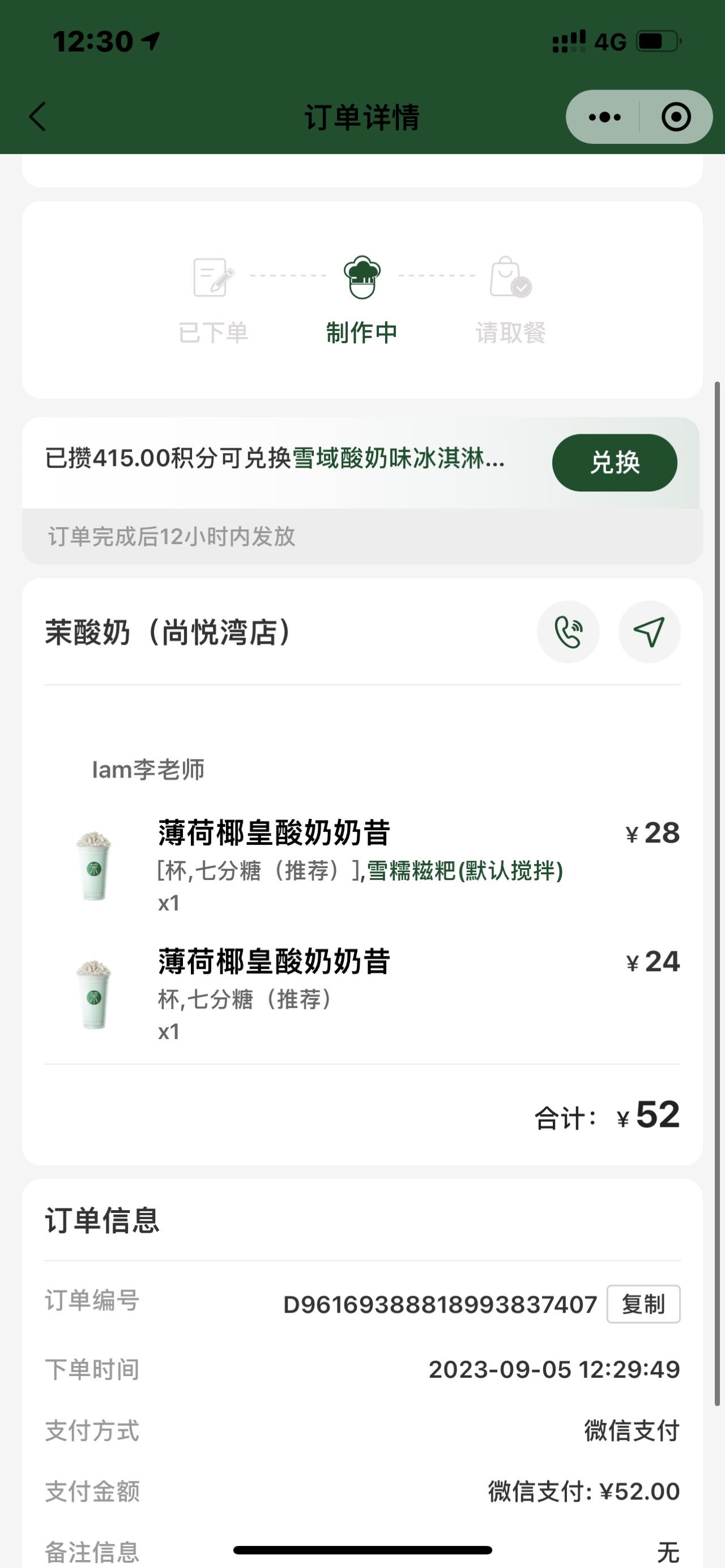Screen dimensions: 725x1568
Task: Tap the bottom home indicator bar
Action: click(362, 1550)
